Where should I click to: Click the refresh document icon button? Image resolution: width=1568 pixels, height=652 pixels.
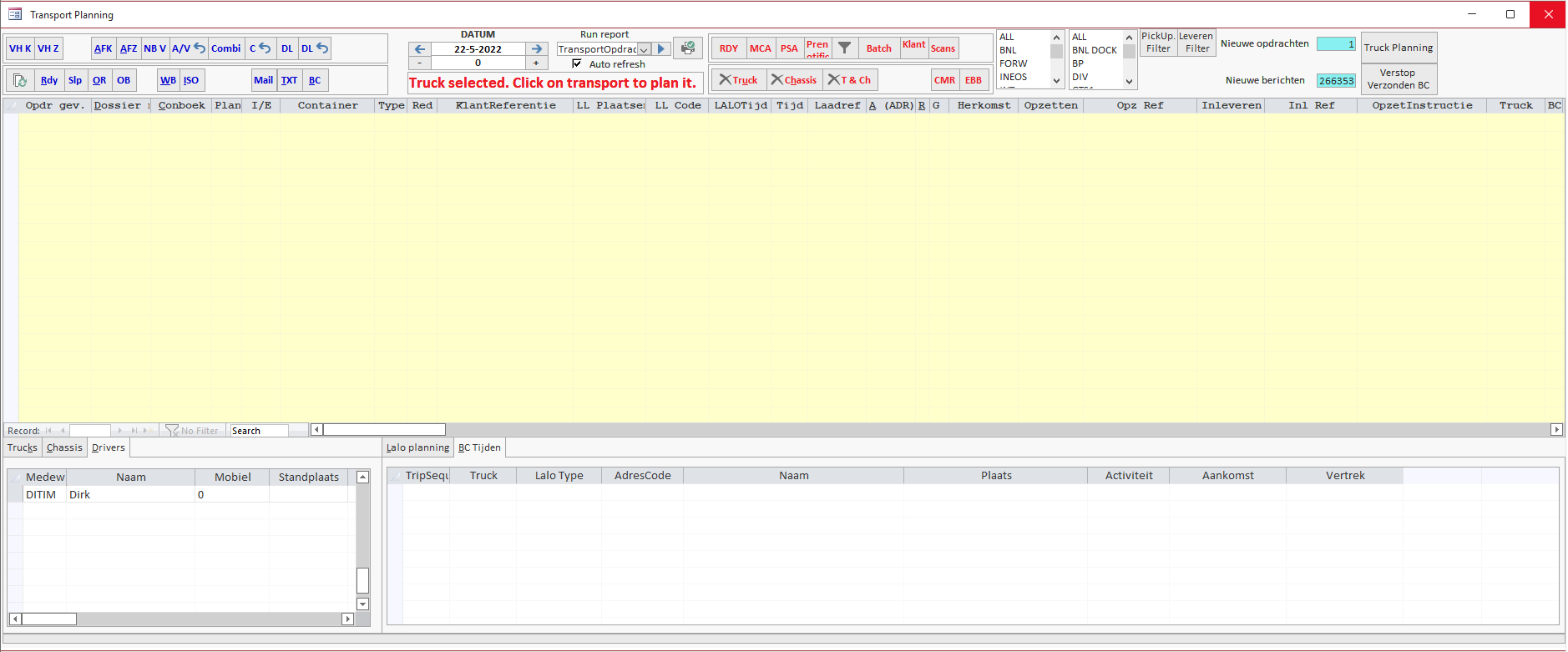point(21,80)
